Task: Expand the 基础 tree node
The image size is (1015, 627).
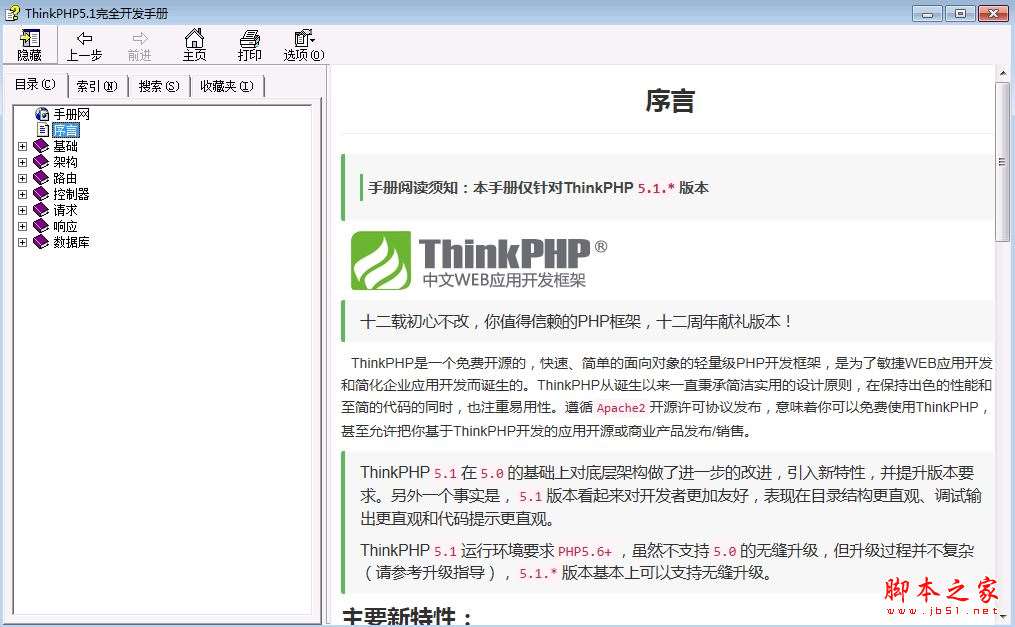Action: [x=23, y=146]
